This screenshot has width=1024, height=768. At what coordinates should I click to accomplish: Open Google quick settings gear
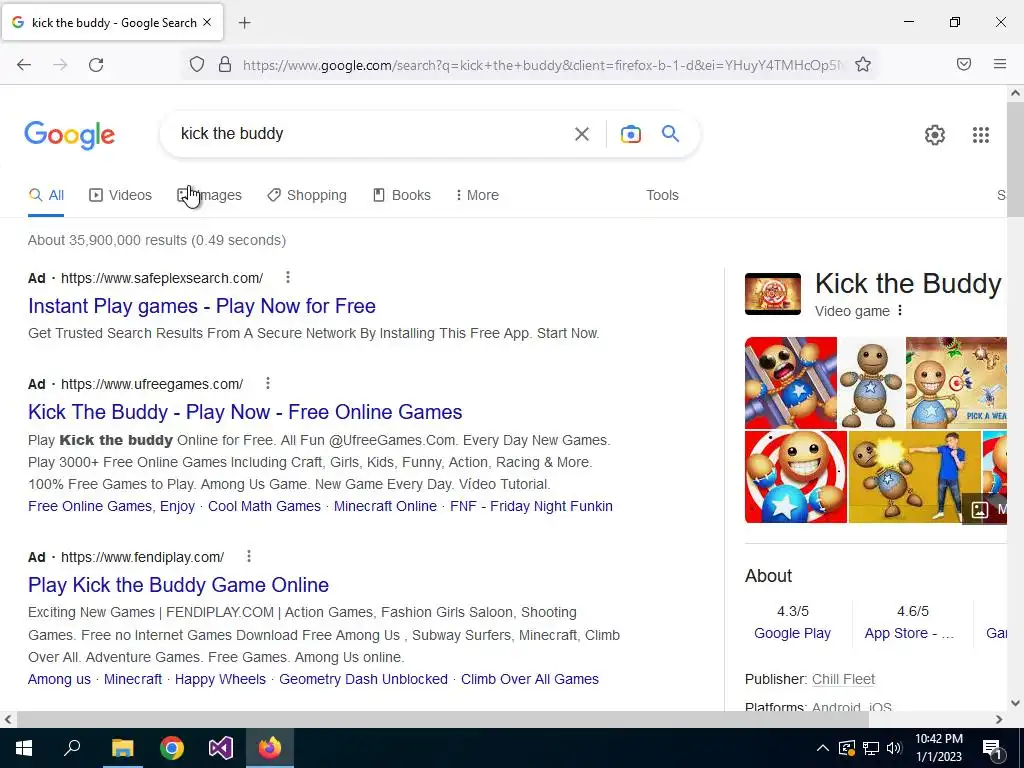coord(935,135)
